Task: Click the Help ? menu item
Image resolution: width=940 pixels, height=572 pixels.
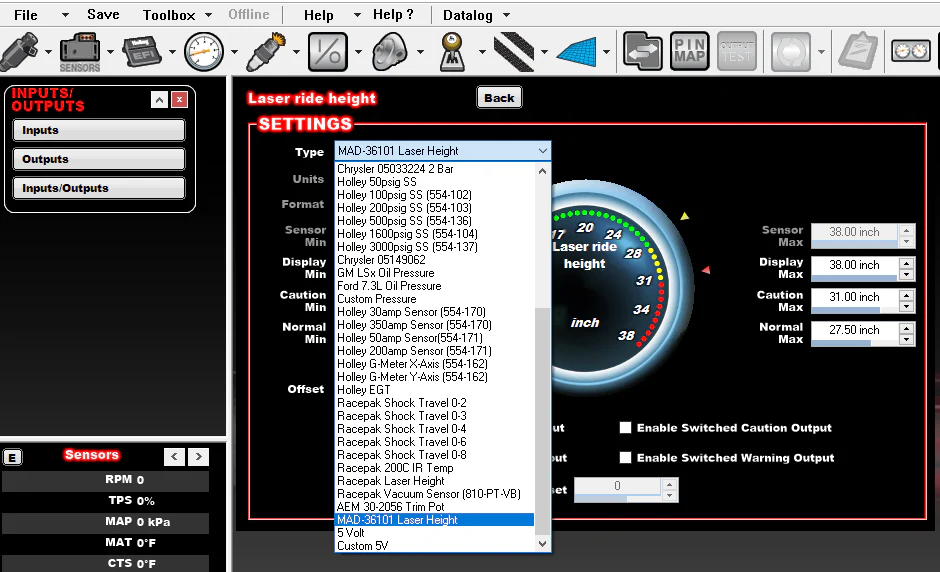Action: (x=393, y=14)
